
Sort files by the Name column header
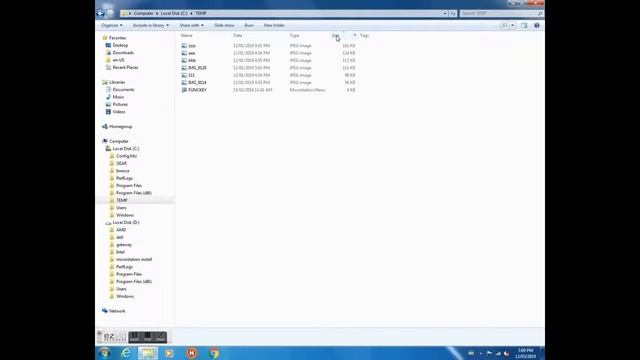click(x=187, y=36)
